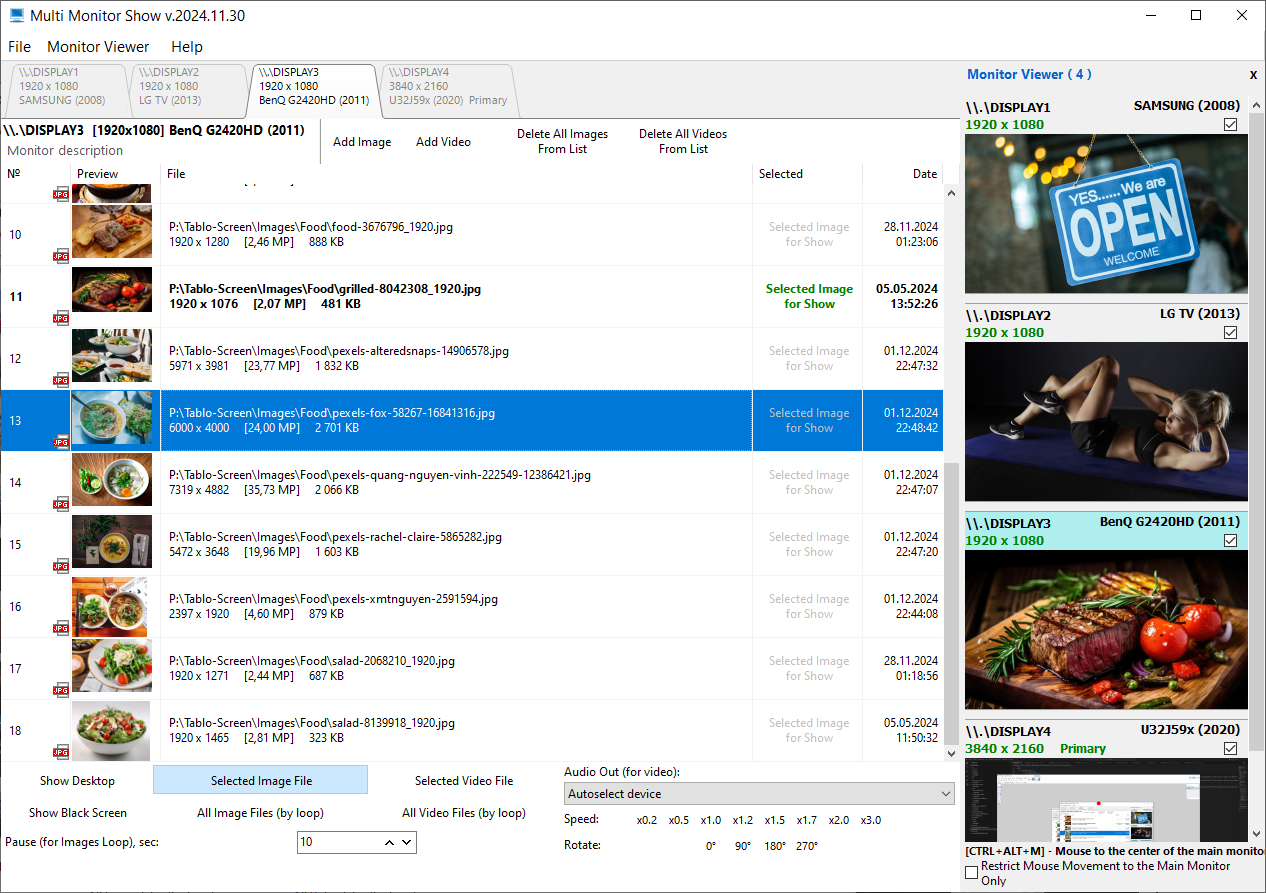Image resolution: width=1266 pixels, height=893 pixels.
Task: Click Show Black Screen button
Action: tap(78, 813)
